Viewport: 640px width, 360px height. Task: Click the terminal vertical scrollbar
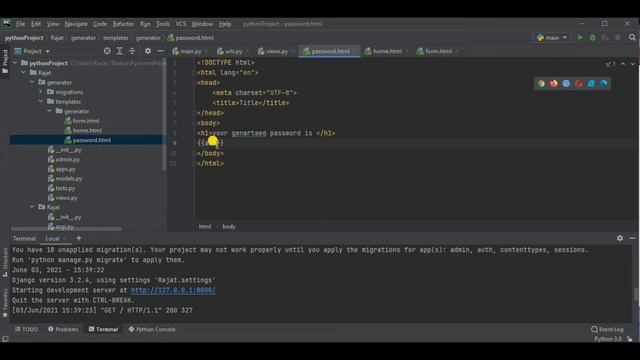[x=636, y=295]
